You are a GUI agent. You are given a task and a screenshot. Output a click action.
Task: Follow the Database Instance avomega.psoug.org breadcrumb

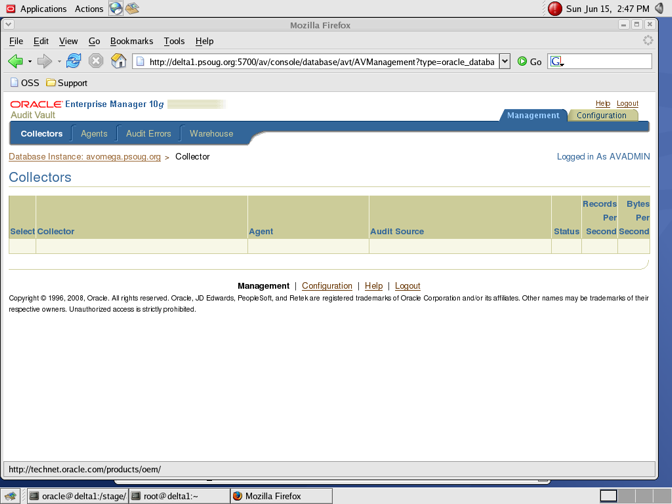[84, 157]
